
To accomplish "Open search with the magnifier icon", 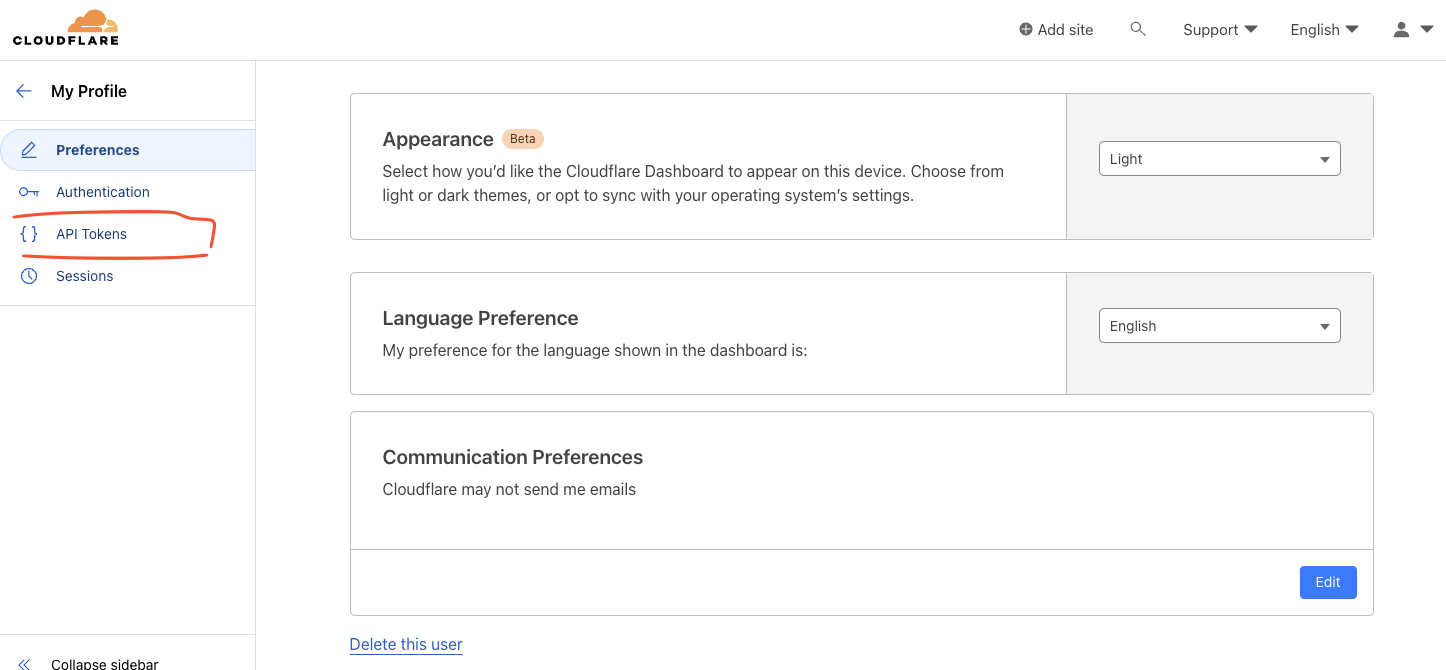I will 1137,29.
